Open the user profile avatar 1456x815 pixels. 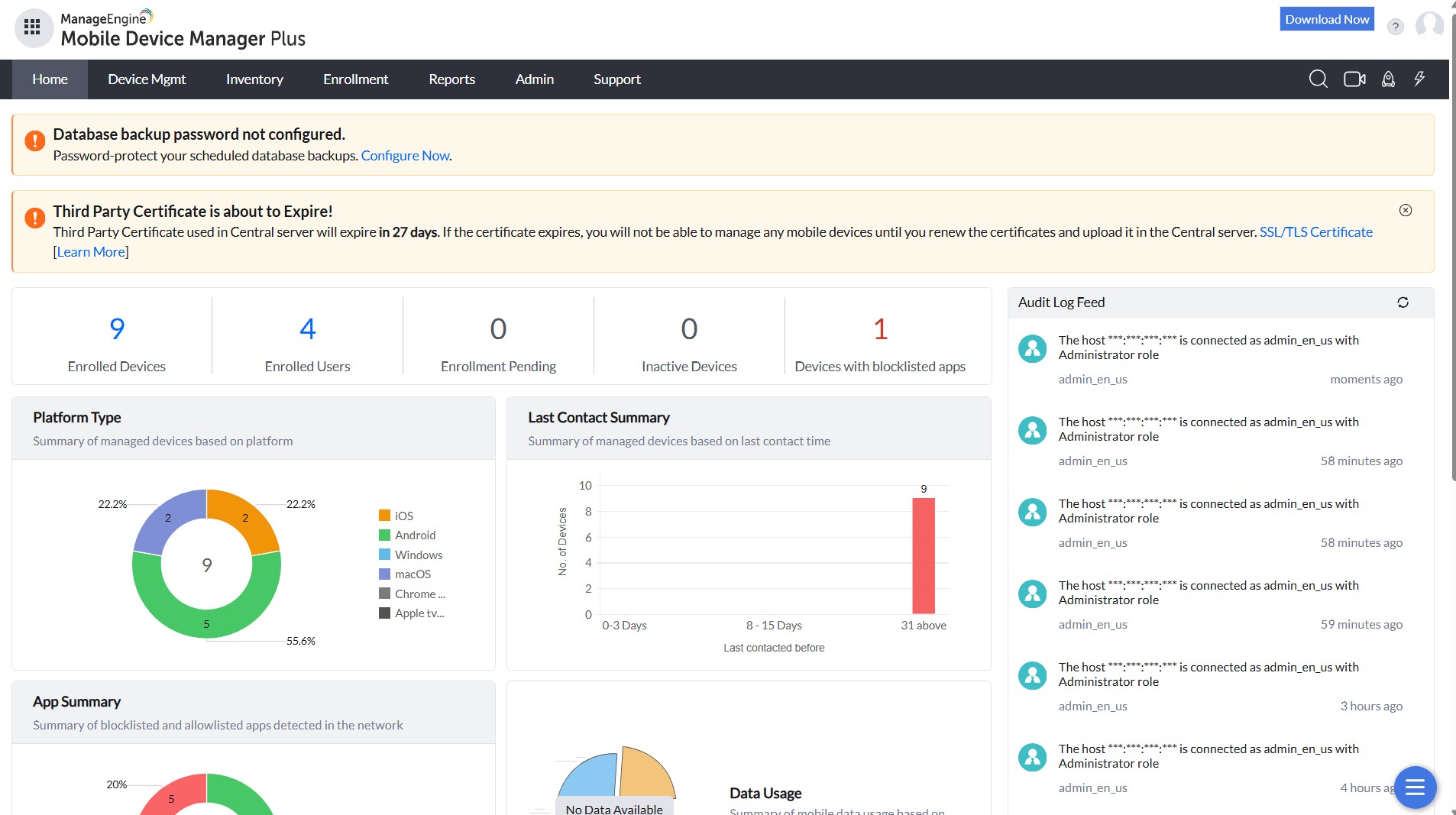[1428, 24]
